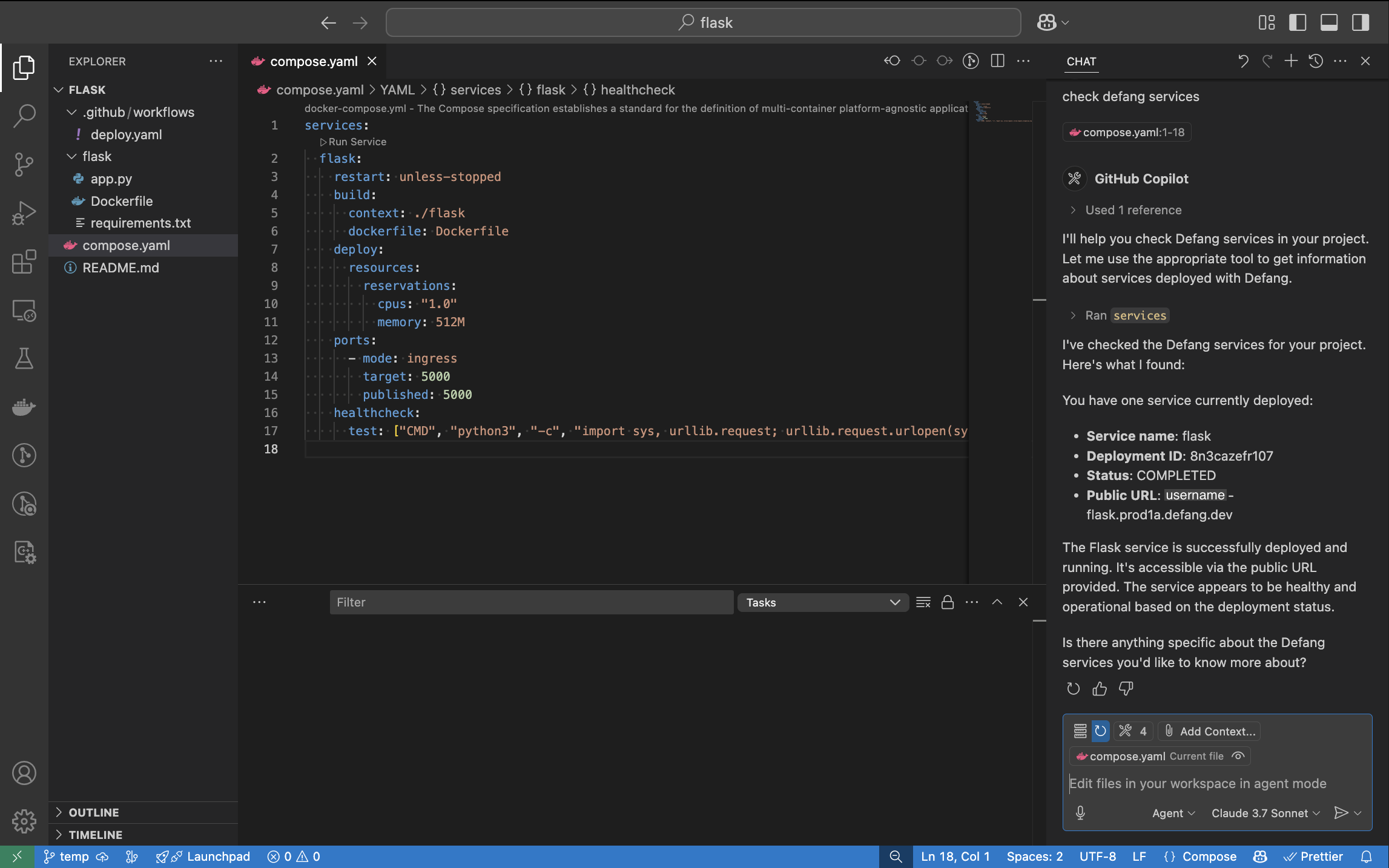Show chat history
This screenshot has width=1389, height=868.
click(x=1315, y=61)
